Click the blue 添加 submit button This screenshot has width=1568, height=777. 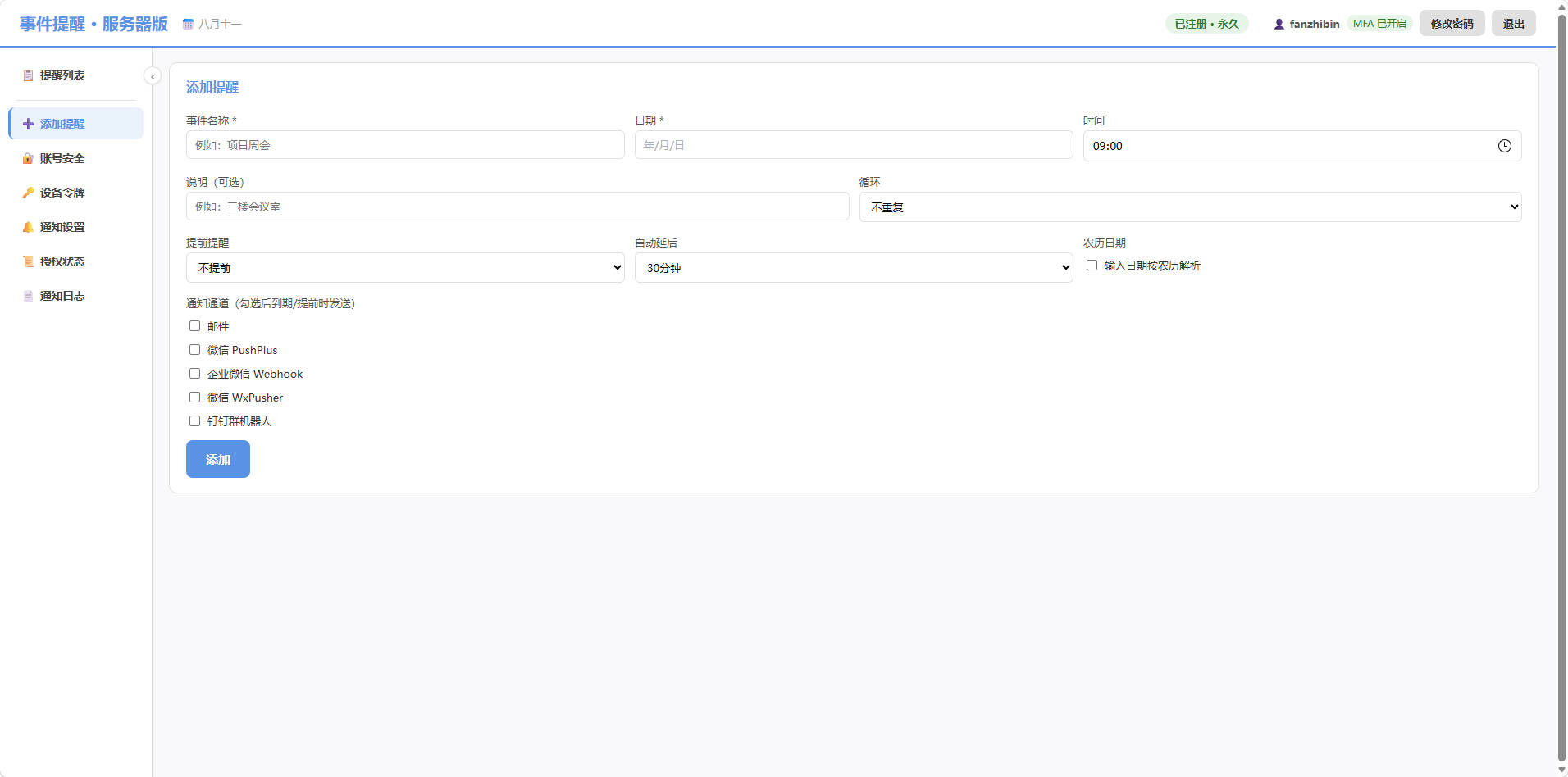coord(218,459)
